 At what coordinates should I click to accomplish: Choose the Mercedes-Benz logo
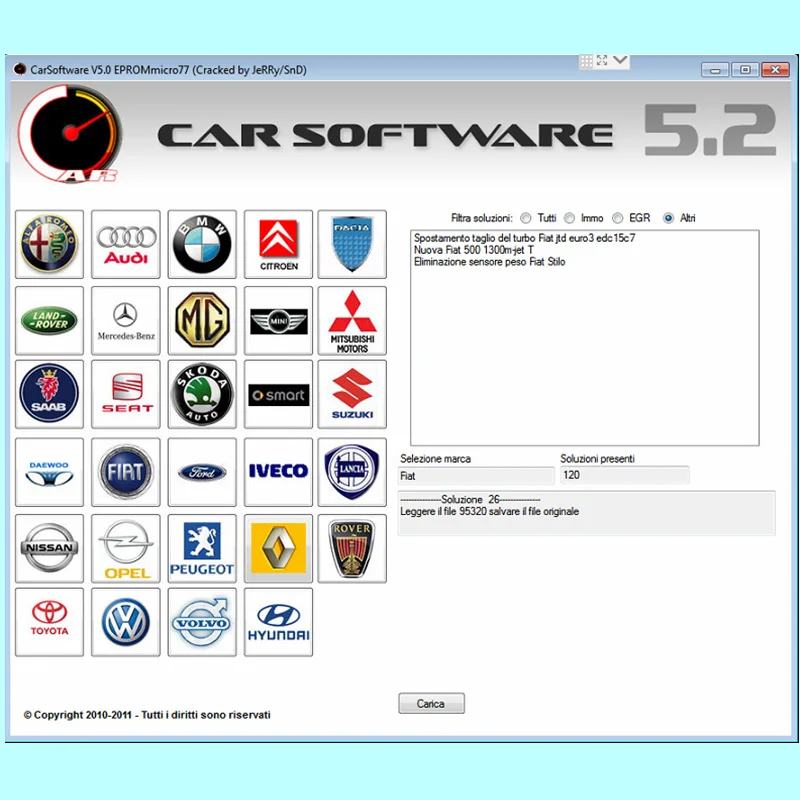click(x=126, y=320)
